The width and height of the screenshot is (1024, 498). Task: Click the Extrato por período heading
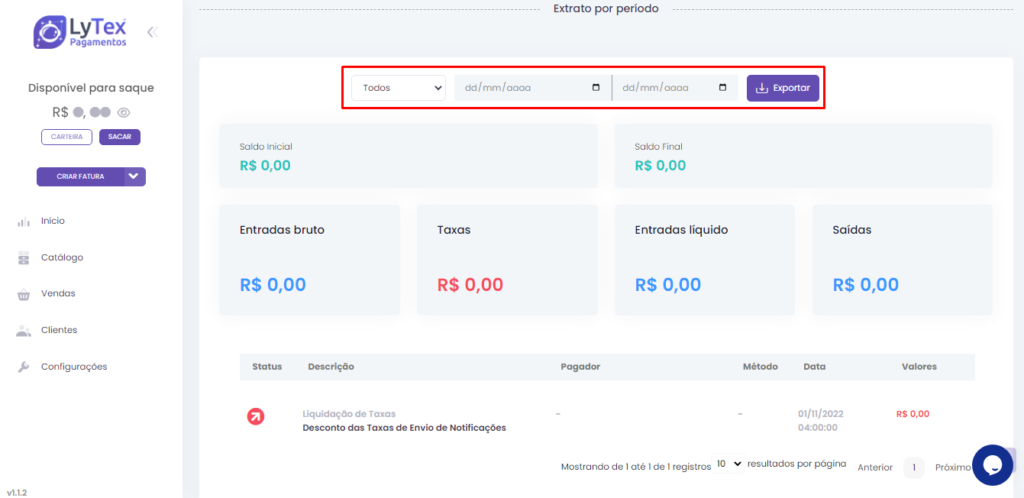tap(606, 9)
